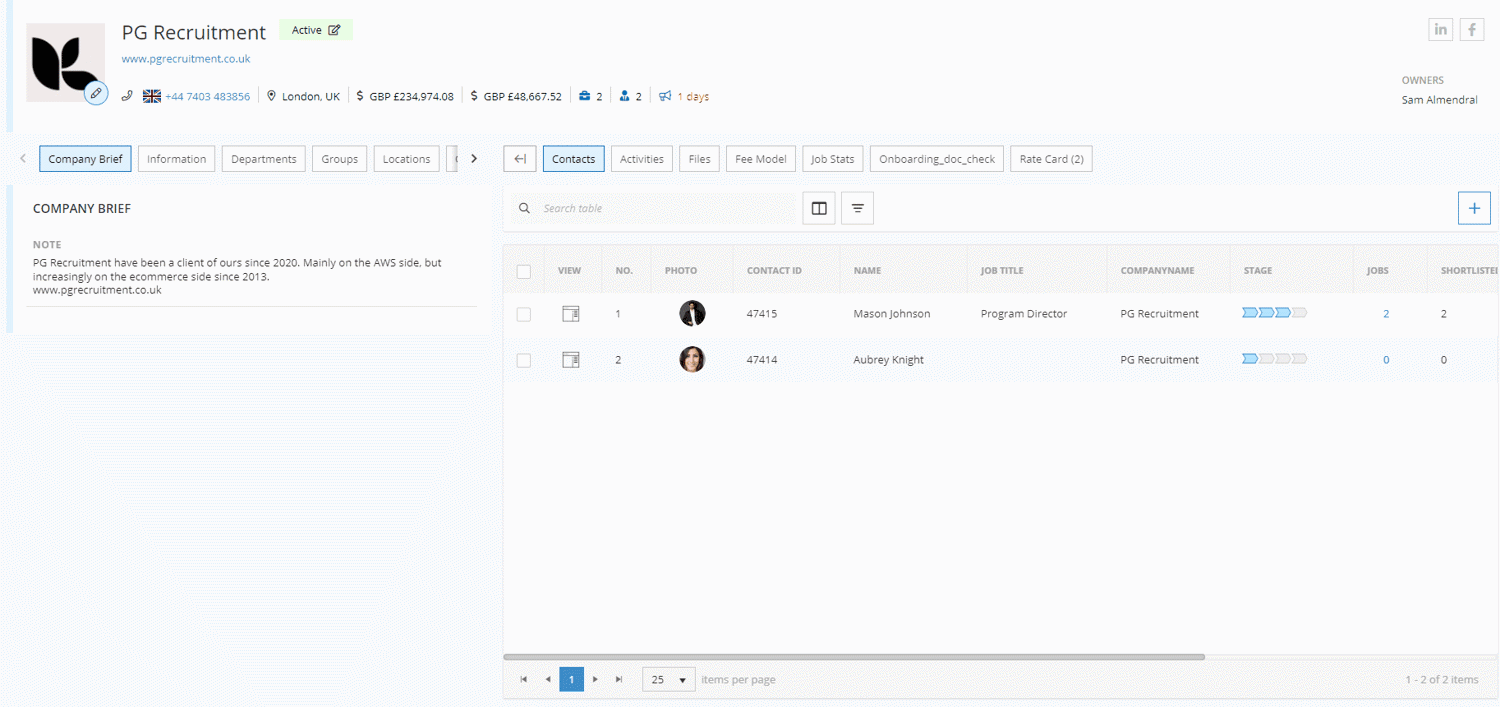
Task: Click the PG Recruitment company logo
Action: (65, 62)
